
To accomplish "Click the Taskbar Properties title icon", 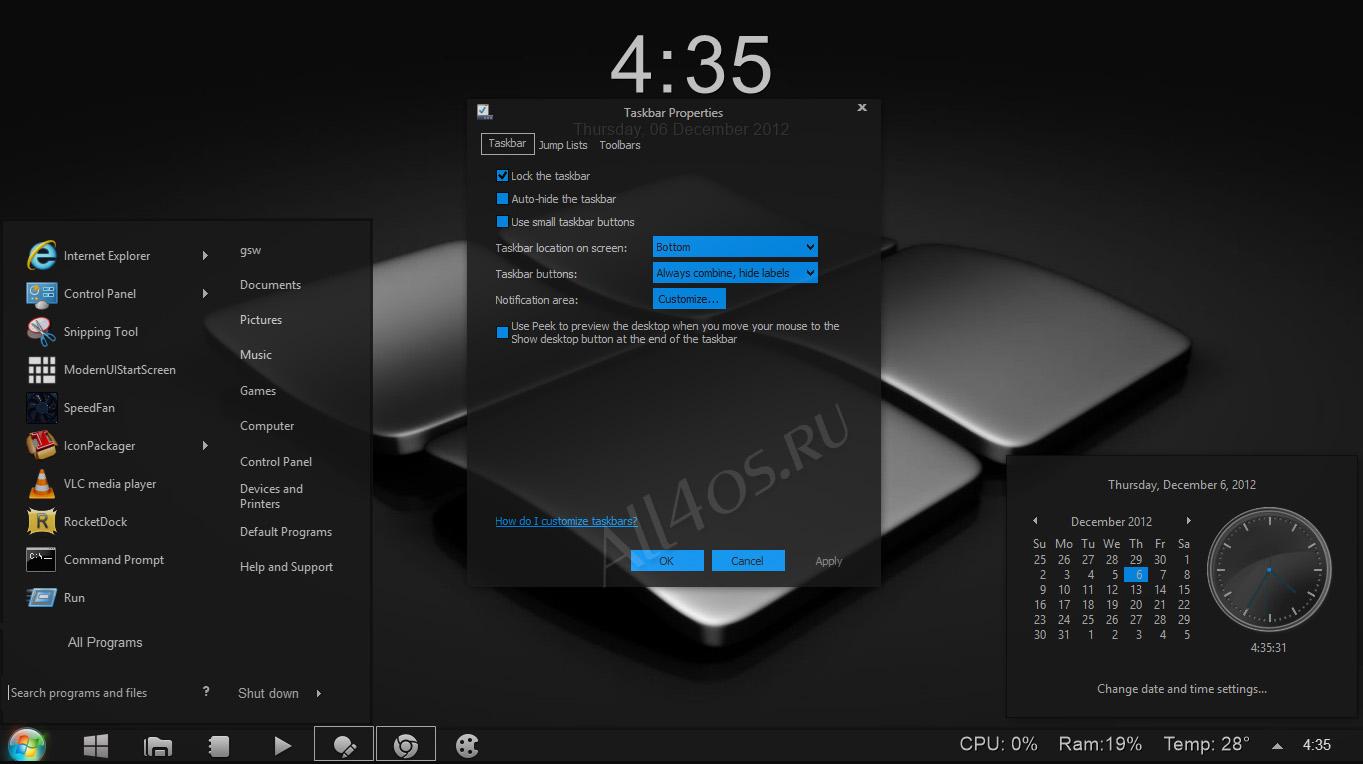I will click(484, 111).
